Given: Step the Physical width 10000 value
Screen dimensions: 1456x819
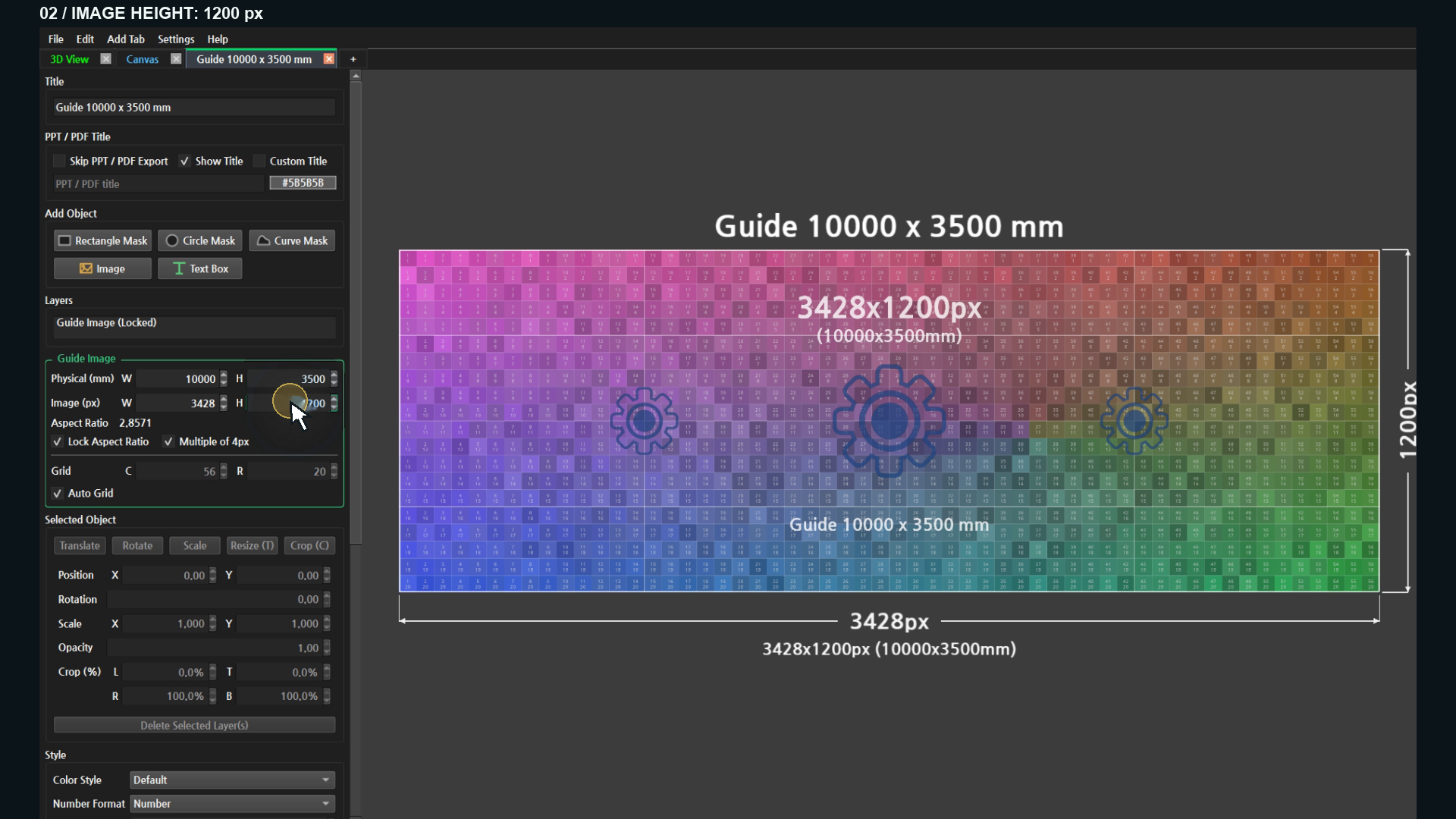Looking at the screenshot, I should 224,378.
